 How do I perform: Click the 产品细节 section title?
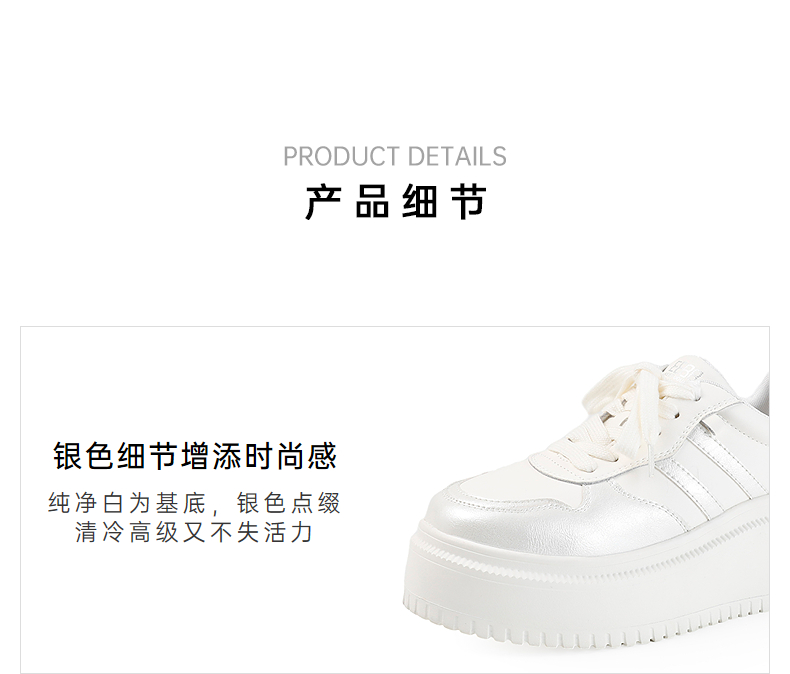tap(396, 203)
